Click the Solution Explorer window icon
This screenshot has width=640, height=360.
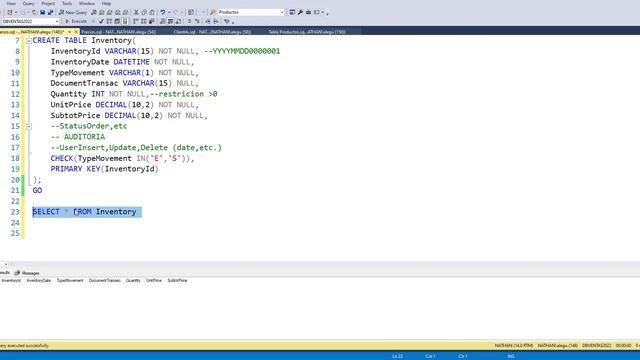pos(292,12)
